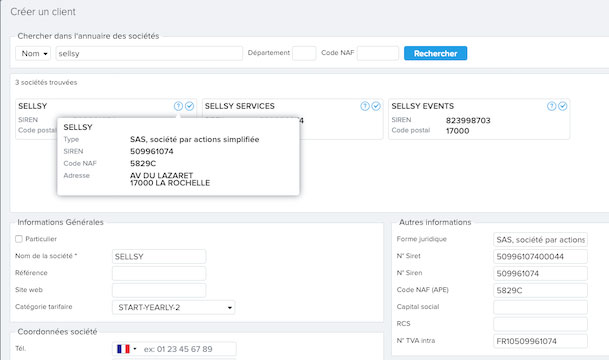Open the Nom search-type dropdown
The image size is (609, 360).
tap(33, 54)
